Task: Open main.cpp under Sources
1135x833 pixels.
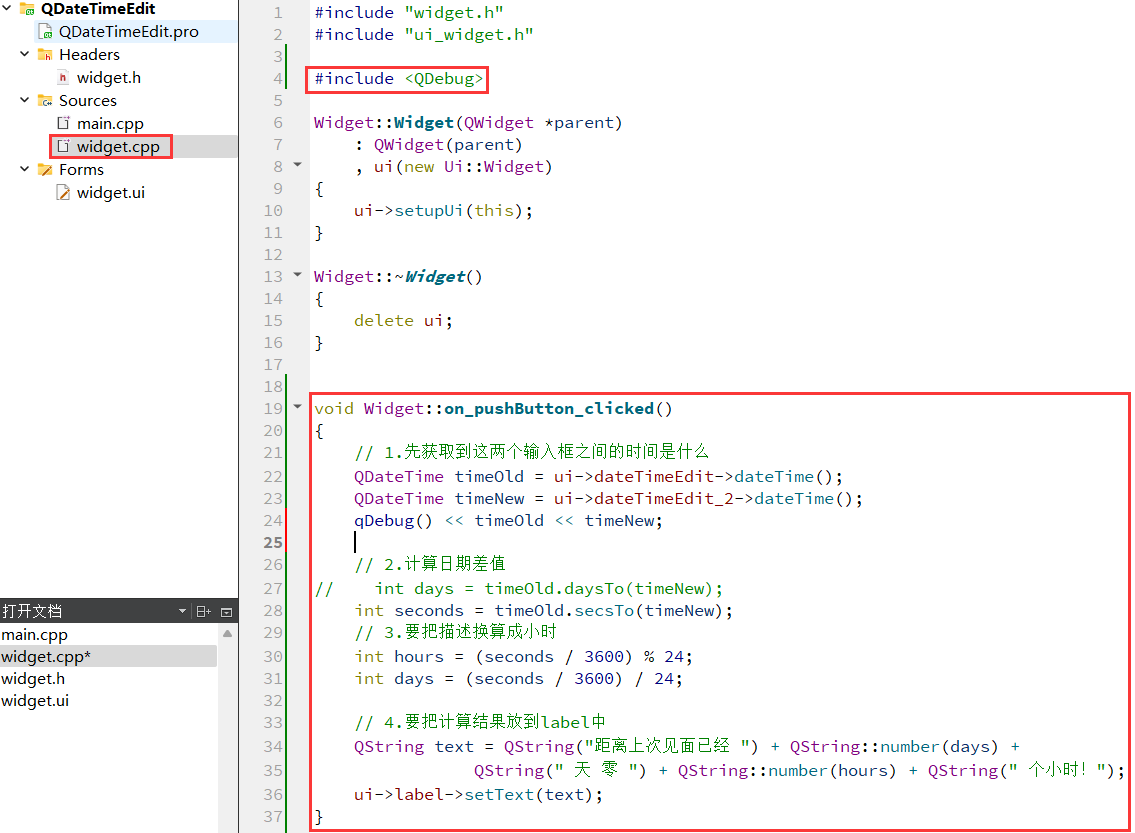Action: pos(110,124)
